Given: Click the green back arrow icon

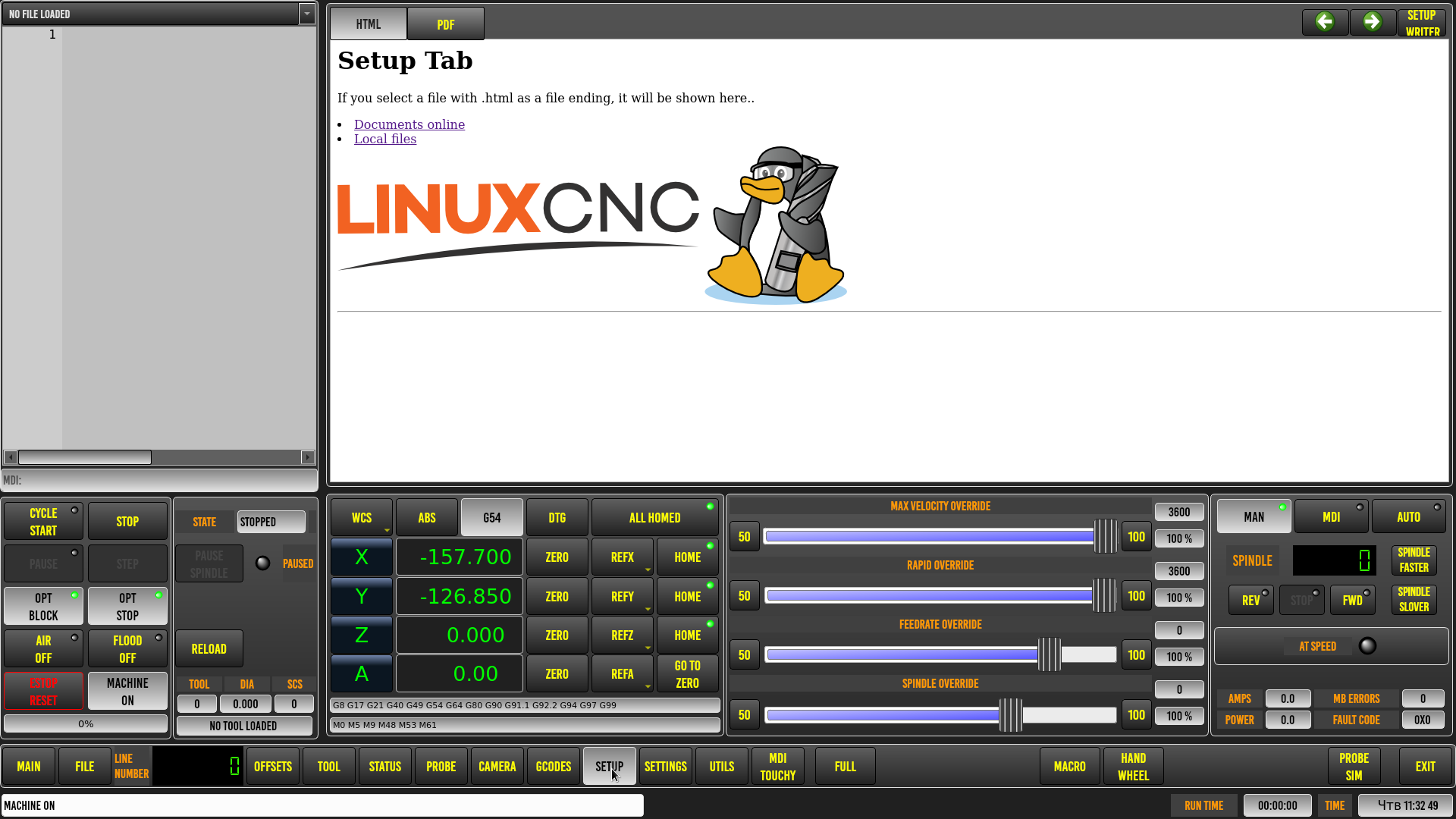Looking at the screenshot, I should pos(1325,22).
